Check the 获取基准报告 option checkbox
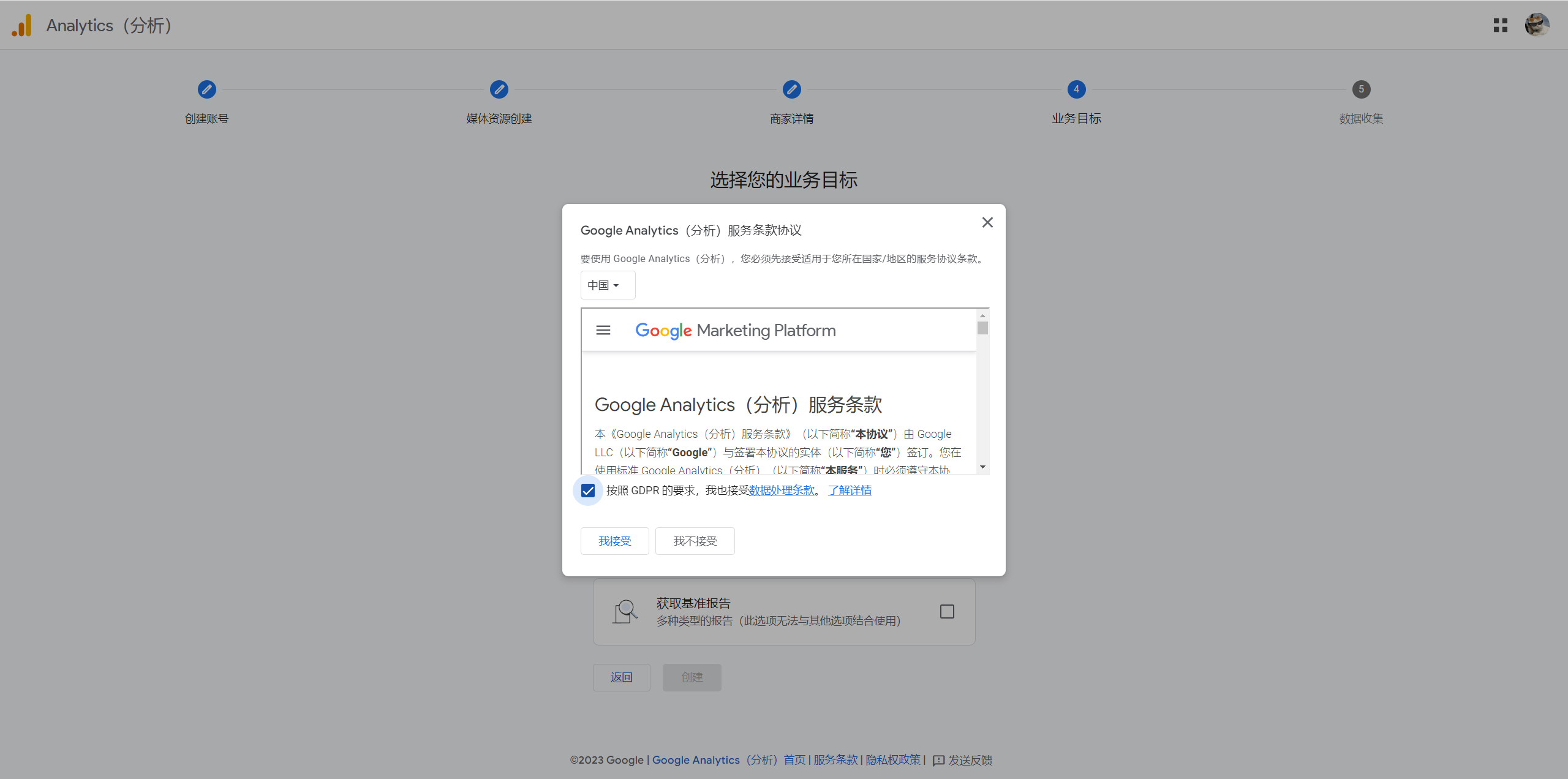The image size is (1568, 779). 947,611
